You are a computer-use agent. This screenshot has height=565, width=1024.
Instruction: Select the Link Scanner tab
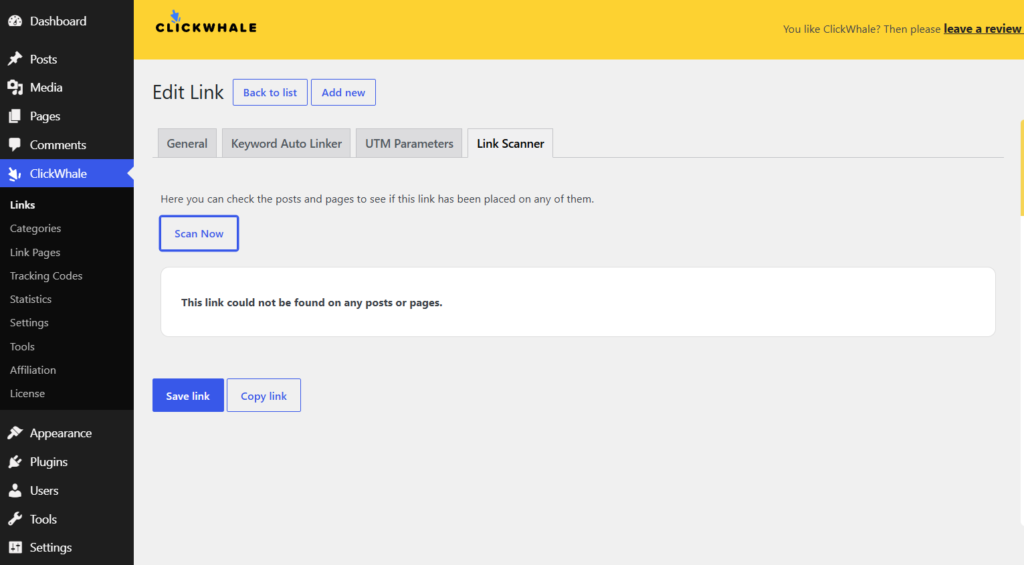click(510, 143)
